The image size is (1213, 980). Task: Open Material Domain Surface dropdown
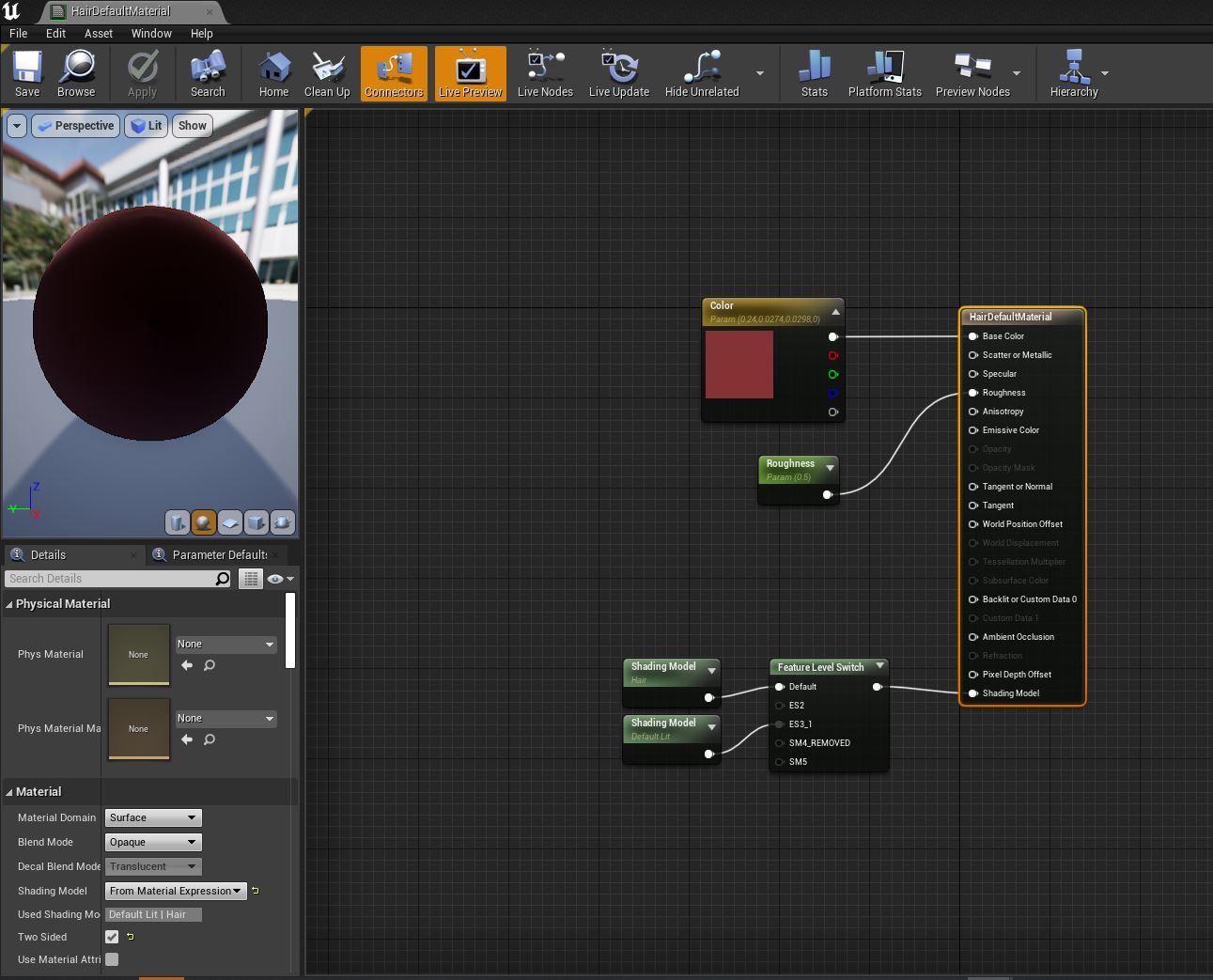[153, 818]
